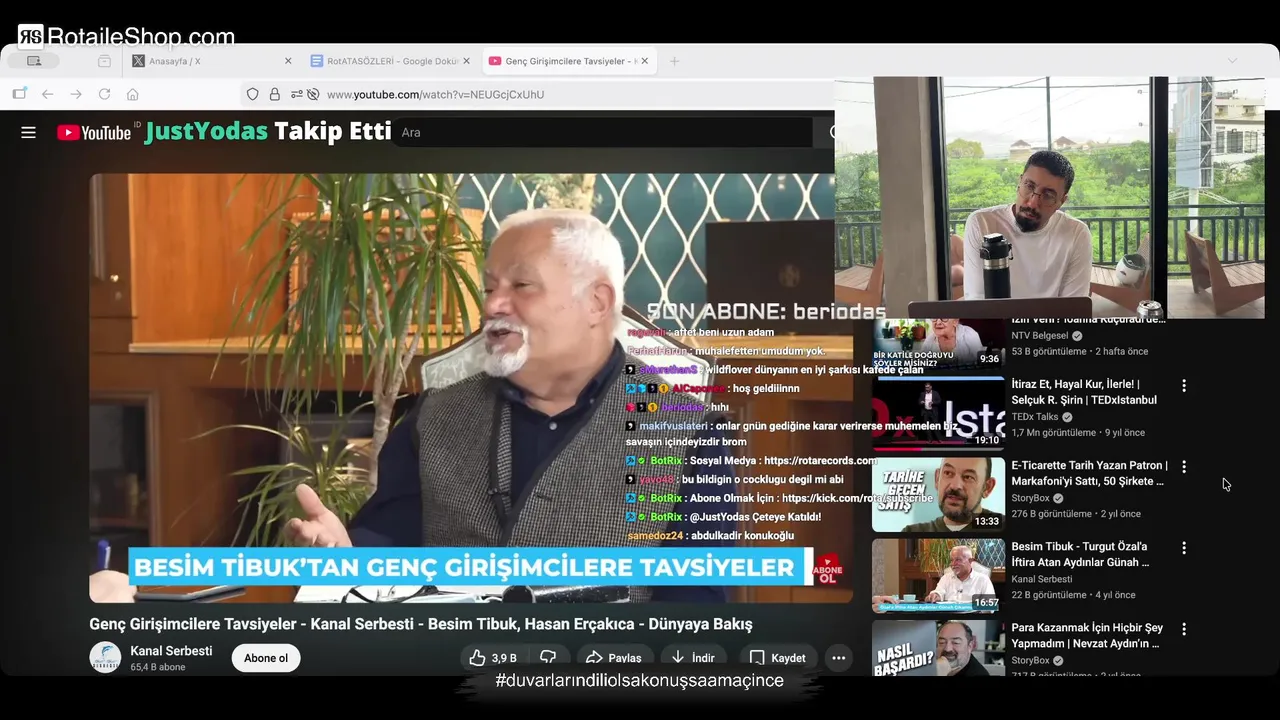Image resolution: width=1280 pixels, height=720 pixels.
Task: Open options for the Besim Tibuk - Turgut Özal'a video
Action: point(1184,548)
